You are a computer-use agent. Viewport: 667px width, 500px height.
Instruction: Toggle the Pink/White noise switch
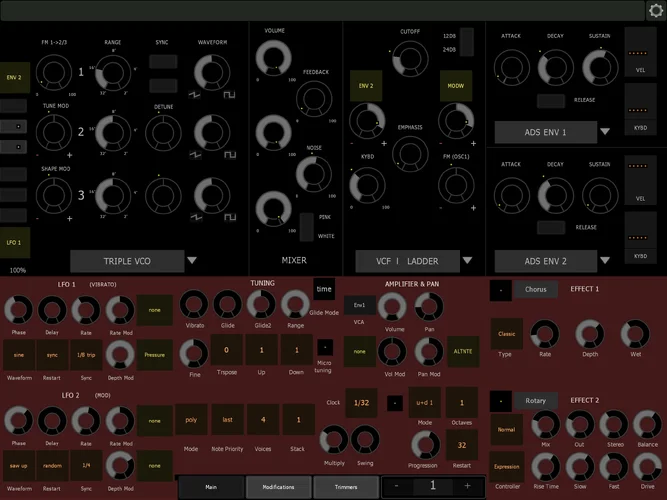coord(307,226)
